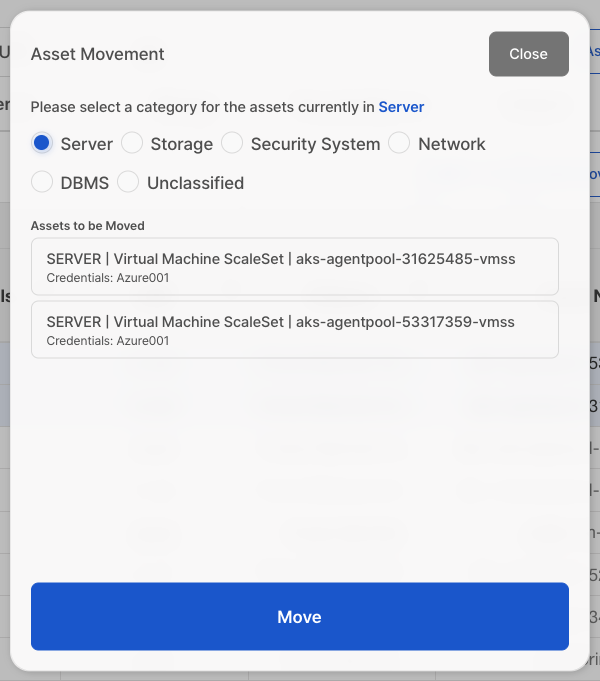Click the Asset Movement dialog title

tap(98, 54)
